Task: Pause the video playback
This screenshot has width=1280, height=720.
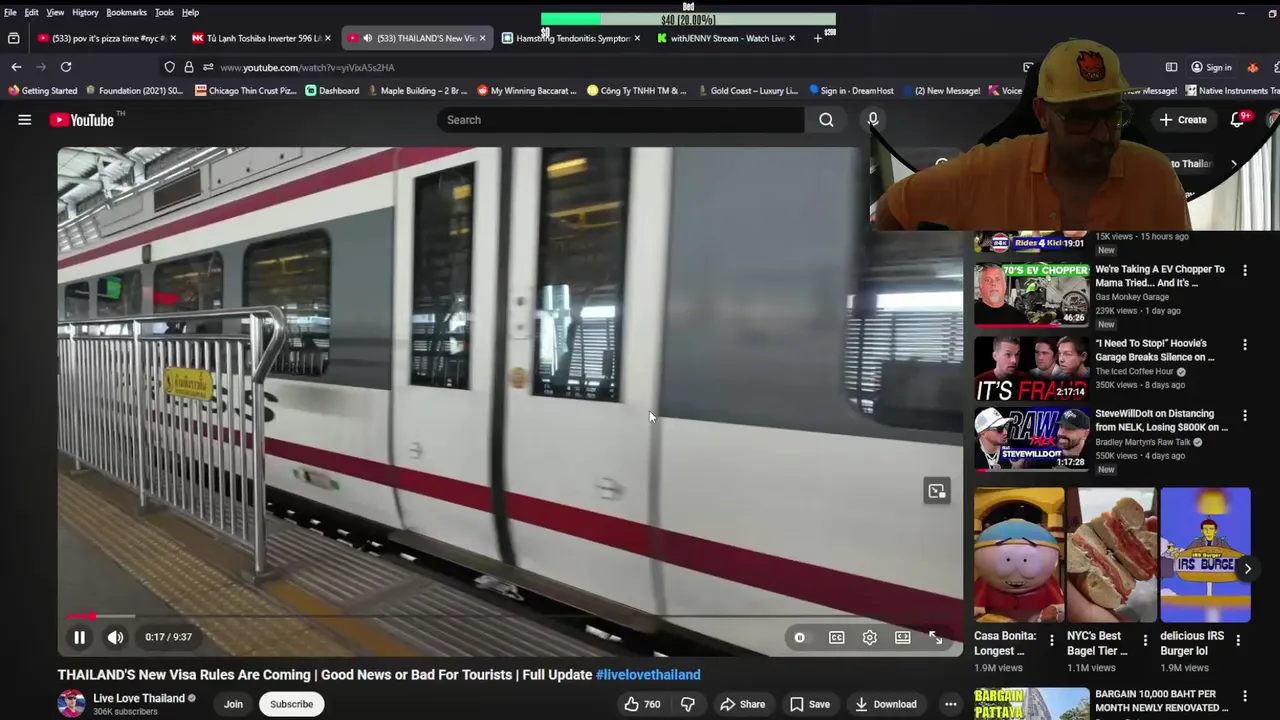Action: coord(79,637)
